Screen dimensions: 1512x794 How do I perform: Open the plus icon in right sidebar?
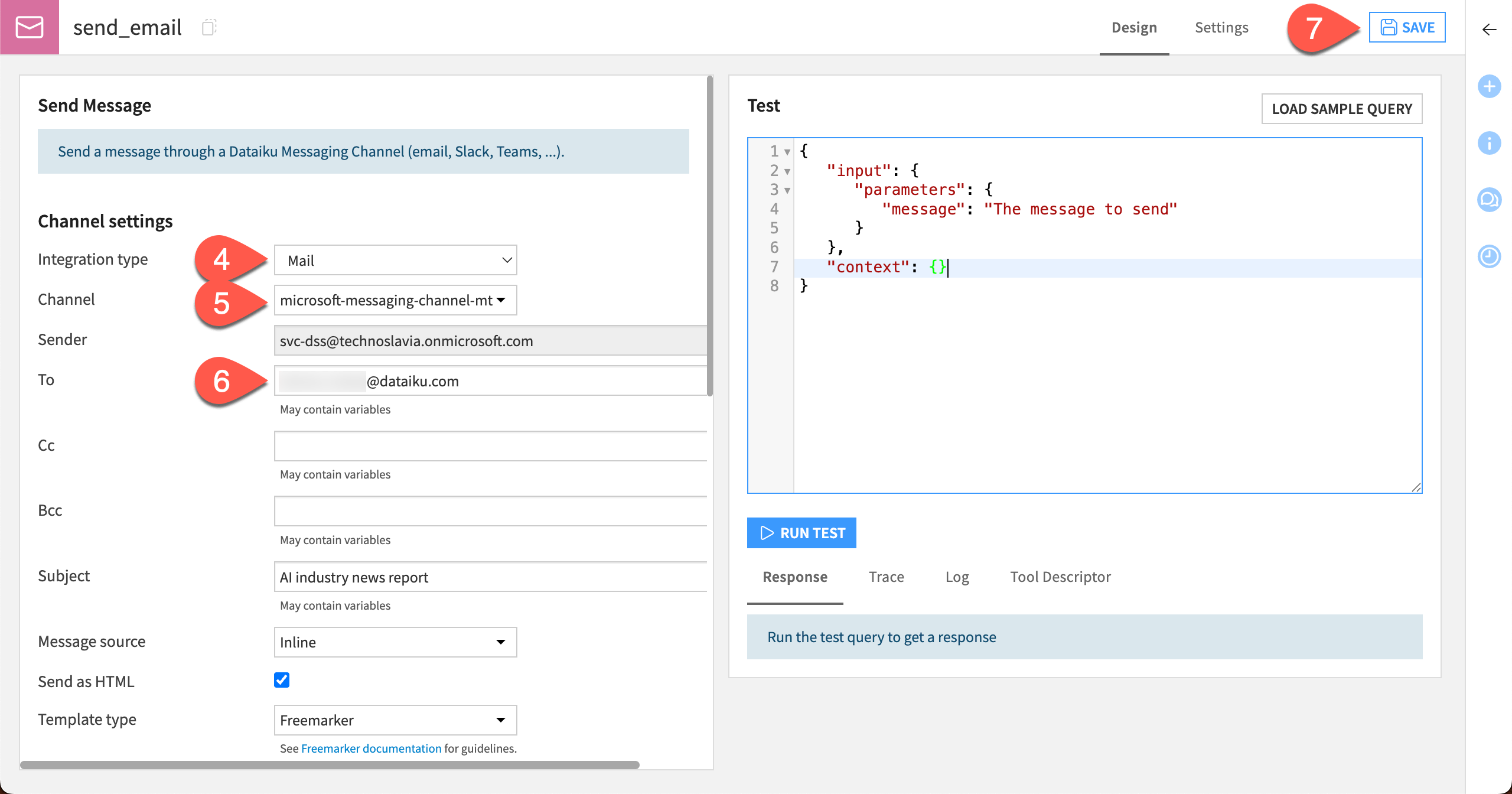coord(1489,86)
